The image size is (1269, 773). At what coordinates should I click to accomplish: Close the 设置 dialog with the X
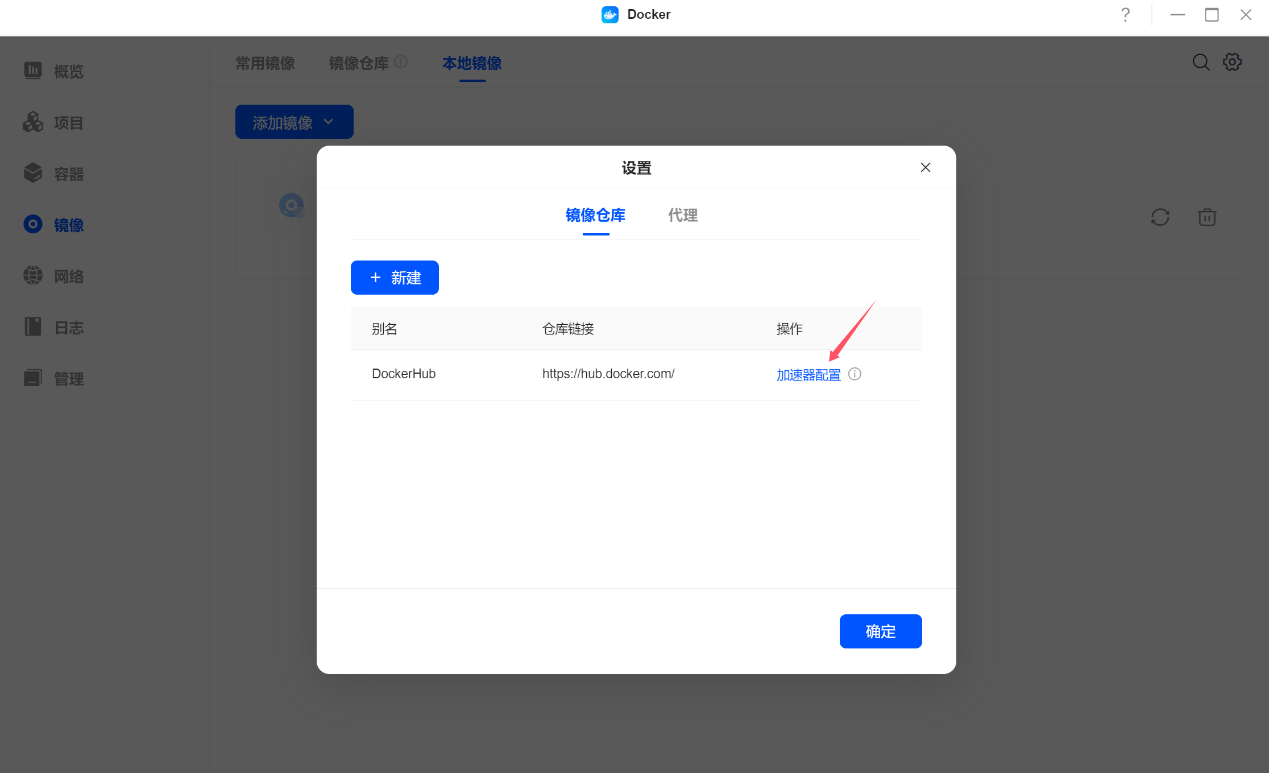[x=925, y=168]
